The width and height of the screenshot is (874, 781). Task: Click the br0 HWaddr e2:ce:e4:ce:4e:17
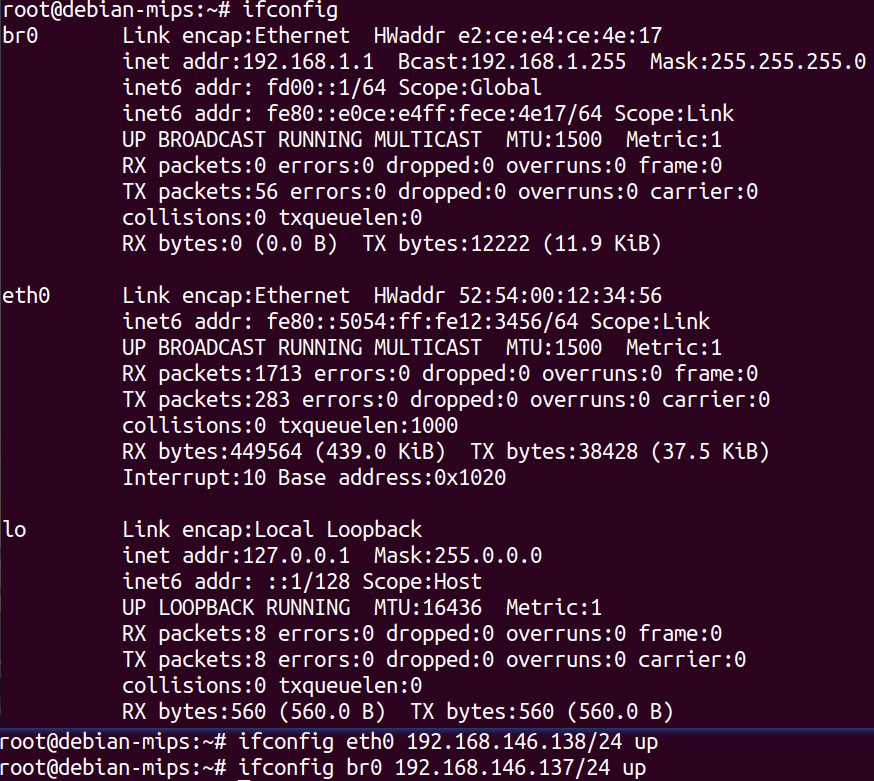[518, 36]
